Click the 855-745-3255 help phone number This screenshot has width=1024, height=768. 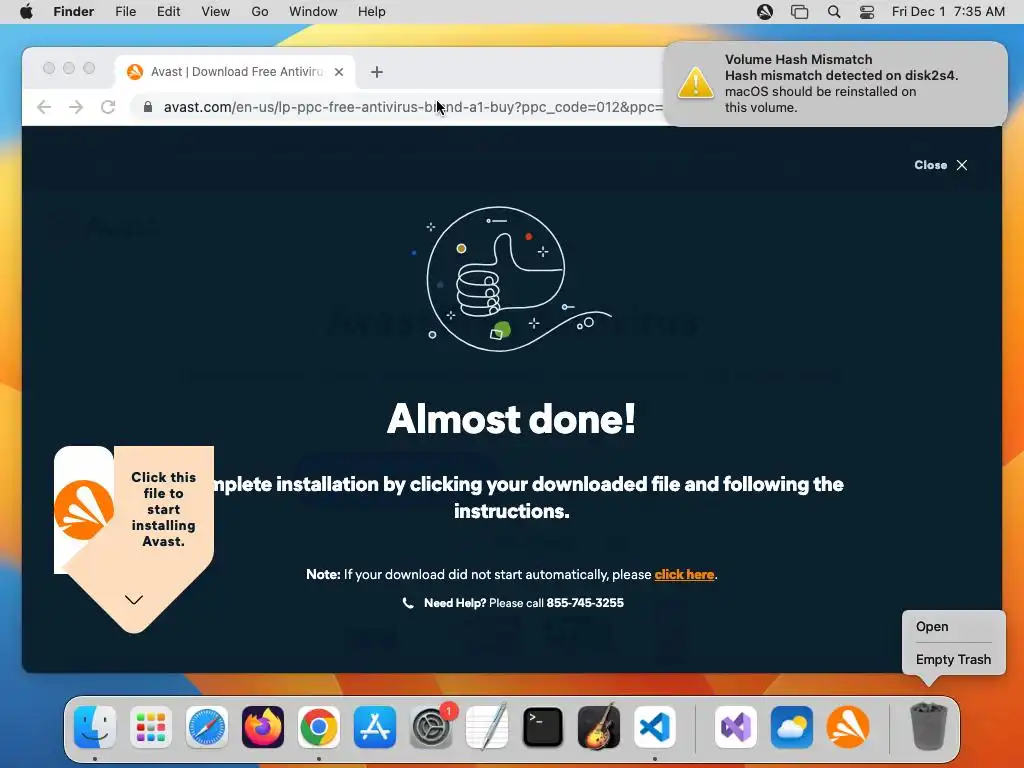tap(585, 603)
